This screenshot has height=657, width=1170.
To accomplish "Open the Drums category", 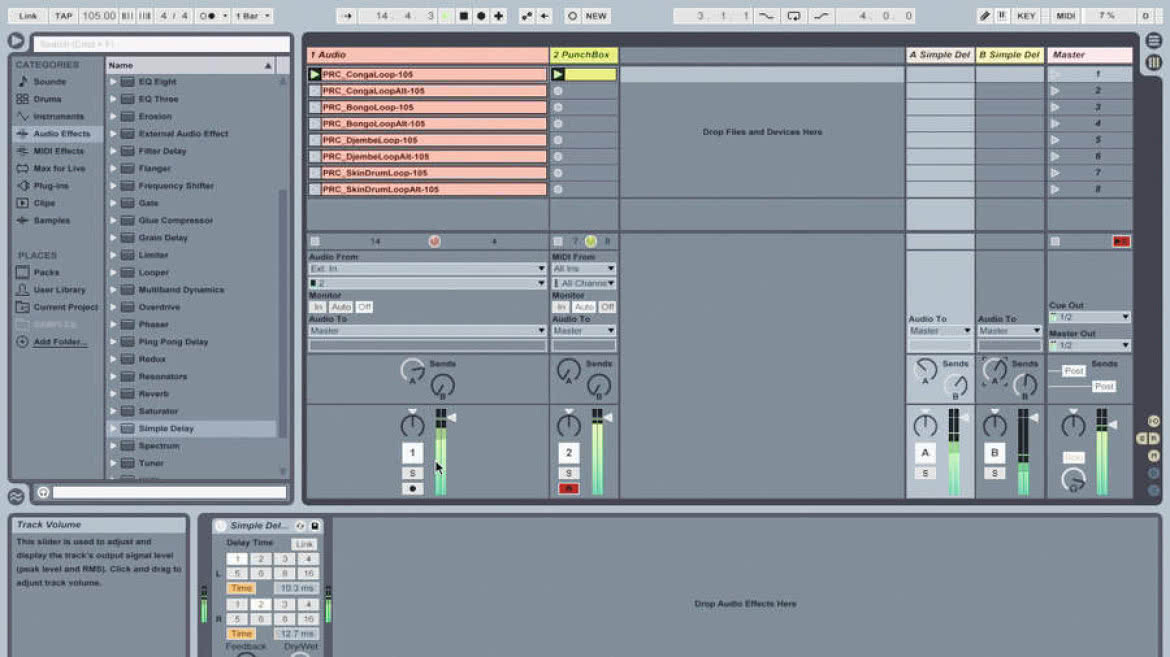I will click(x=47, y=99).
